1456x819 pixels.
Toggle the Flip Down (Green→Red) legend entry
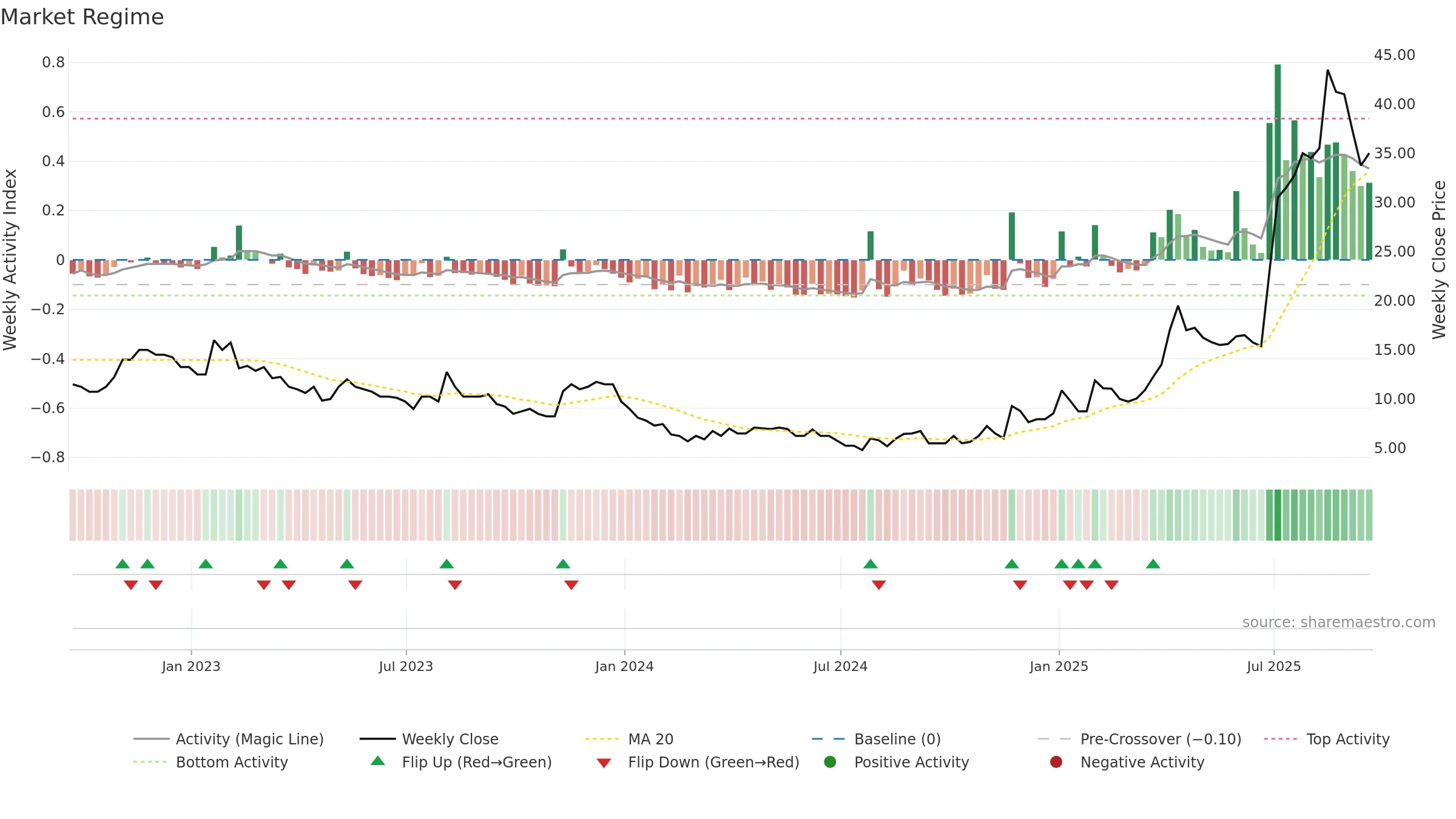[698, 762]
